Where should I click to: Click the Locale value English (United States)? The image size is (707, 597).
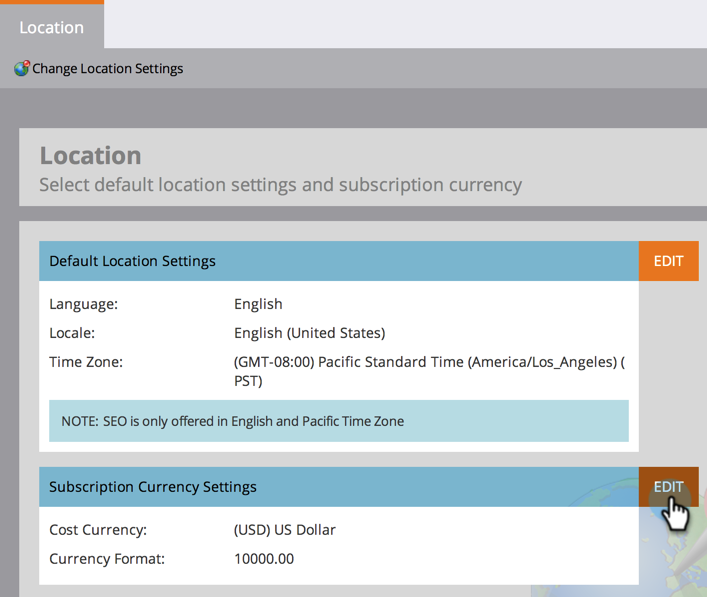tap(309, 333)
